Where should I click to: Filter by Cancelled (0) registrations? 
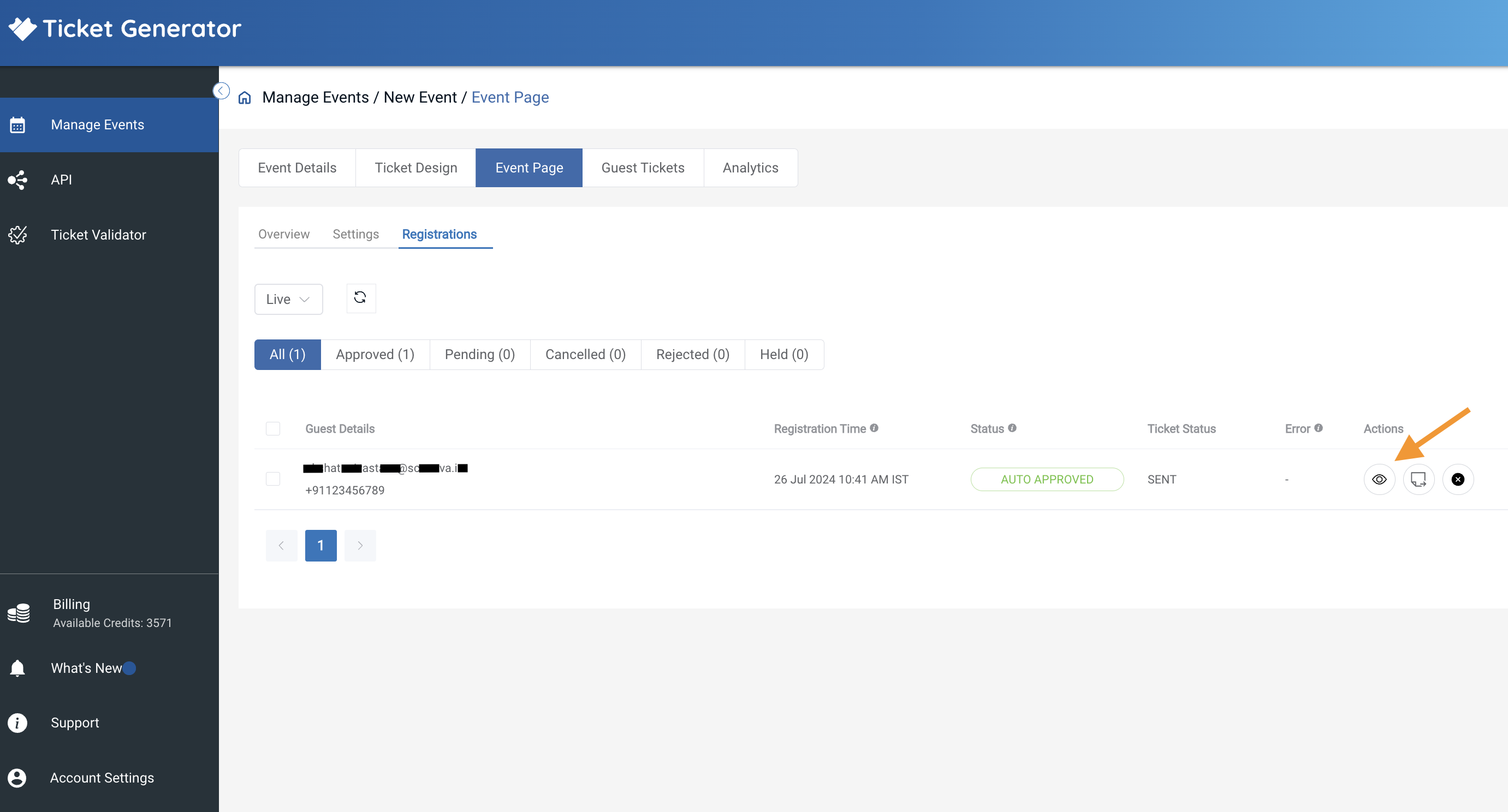(x=585, y=355)
